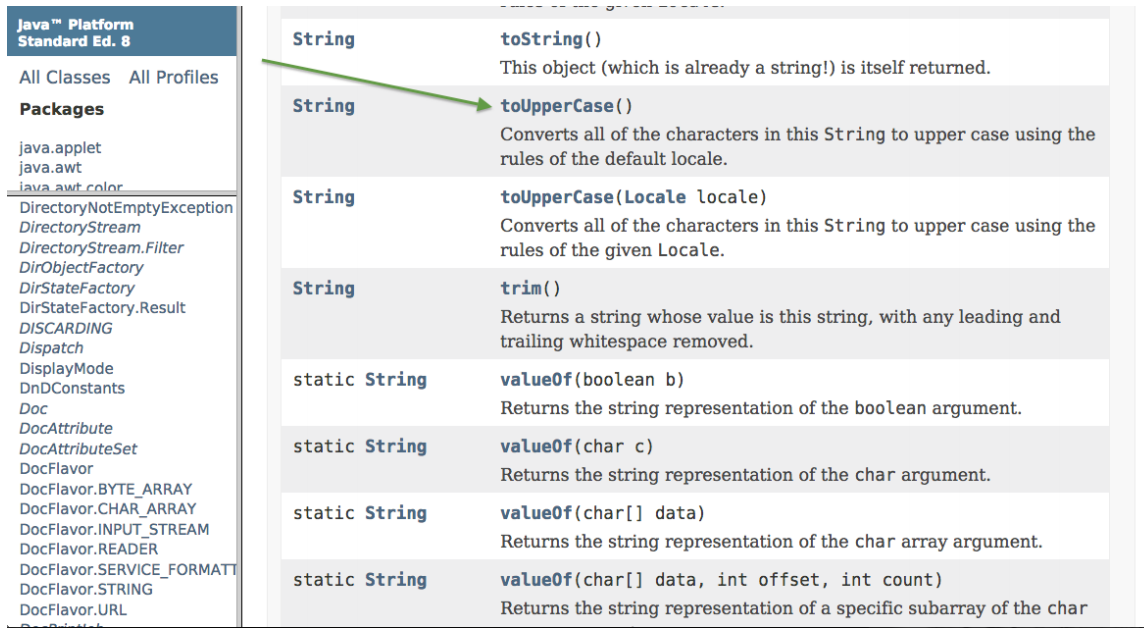Viewport: 1144px width, 640px height.
Task: Click the DirObjectFactory class link
Action: coord(81,268)
